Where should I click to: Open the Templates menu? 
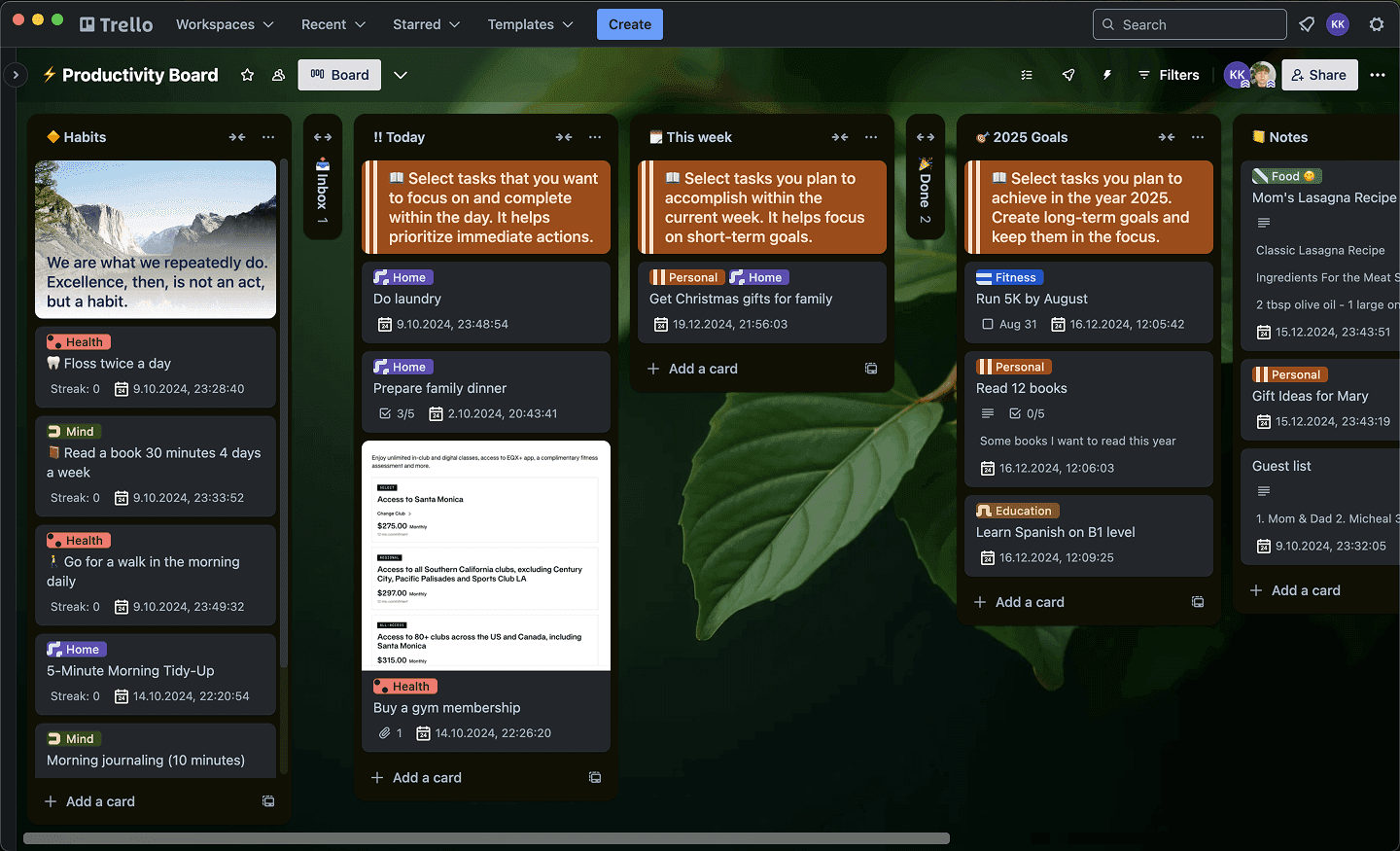[x=530, y=24]
